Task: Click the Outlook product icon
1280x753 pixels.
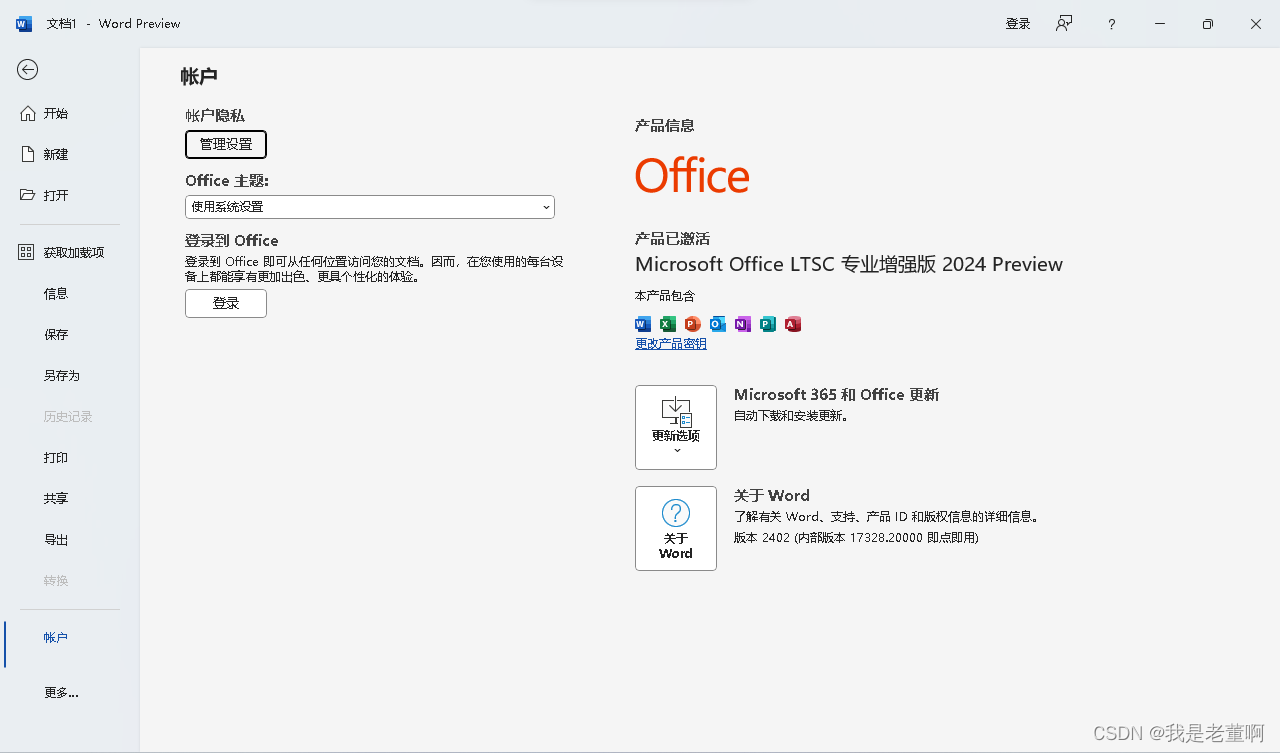Action: tap(718, 324)
